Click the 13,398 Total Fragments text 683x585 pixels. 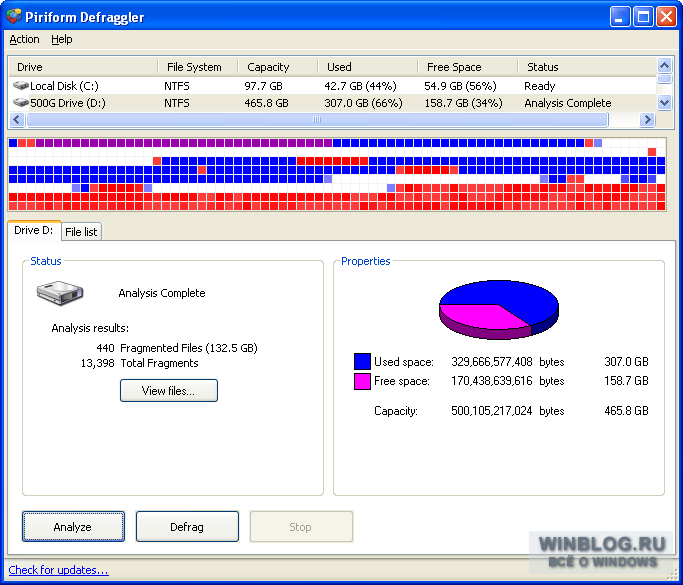coord(139,363)
